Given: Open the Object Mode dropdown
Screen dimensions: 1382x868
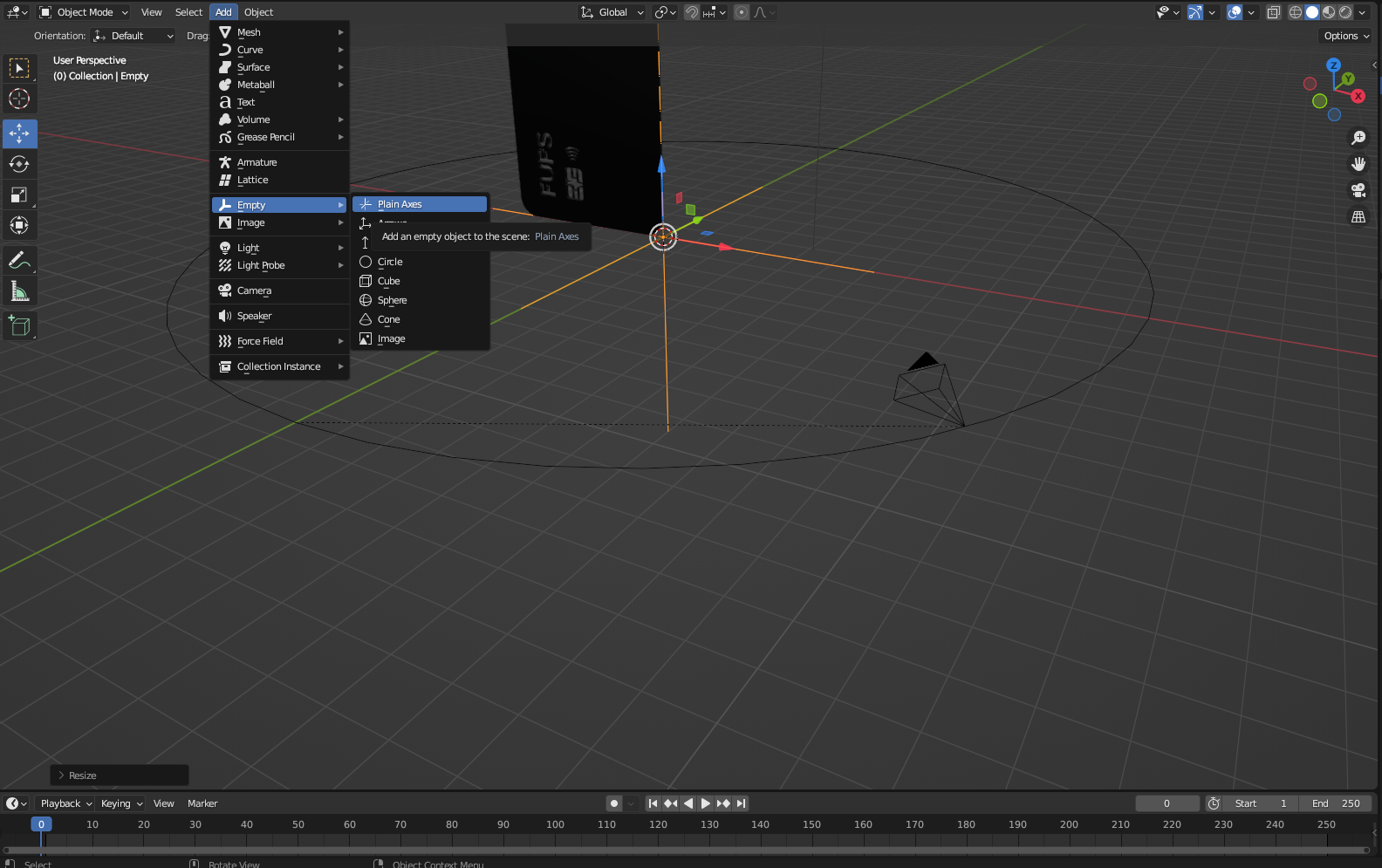Looking at the screenshot, I should (x=84, y=12).
